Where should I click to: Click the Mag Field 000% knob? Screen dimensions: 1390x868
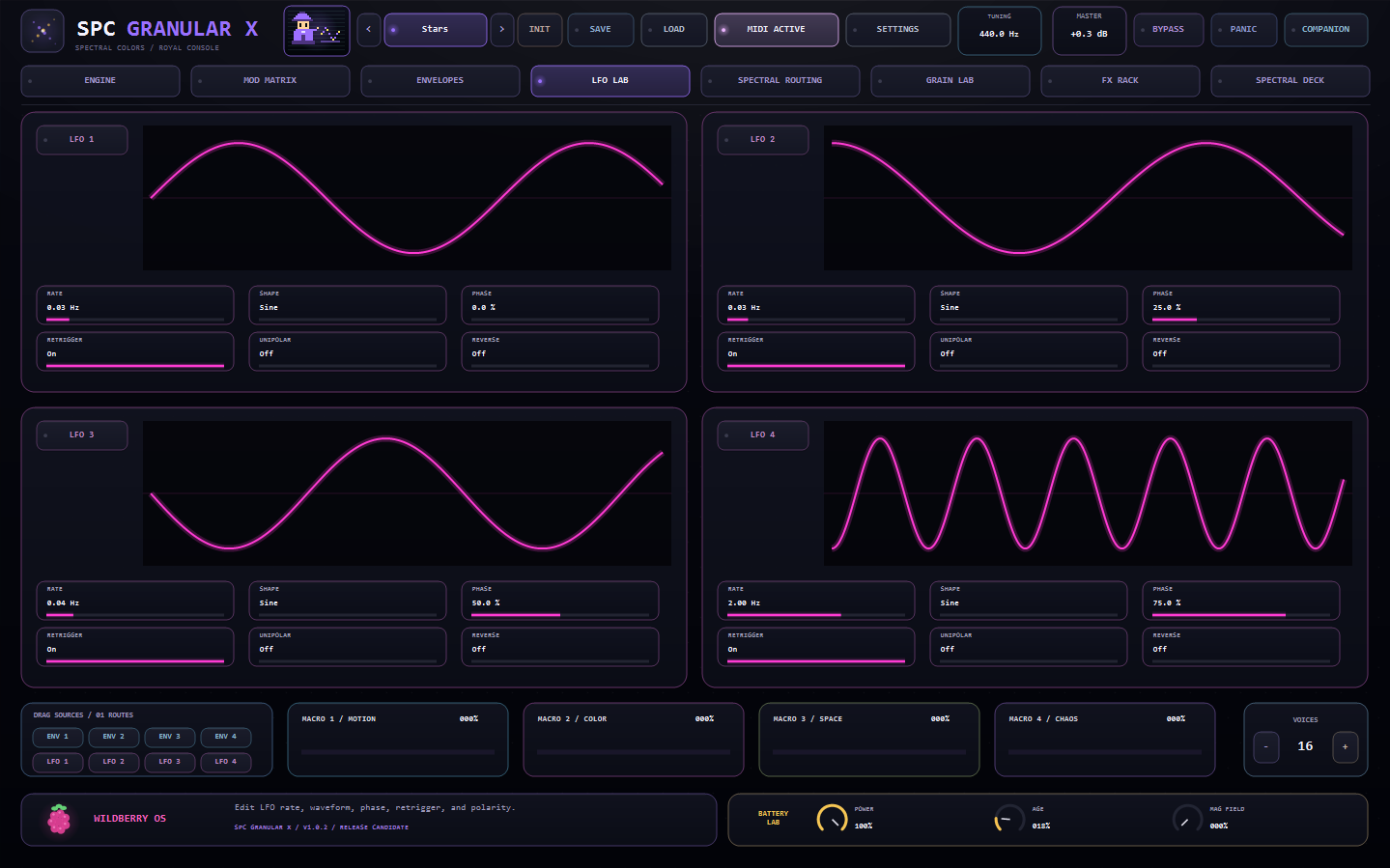pyautogui.click(x=1187, y=819)
